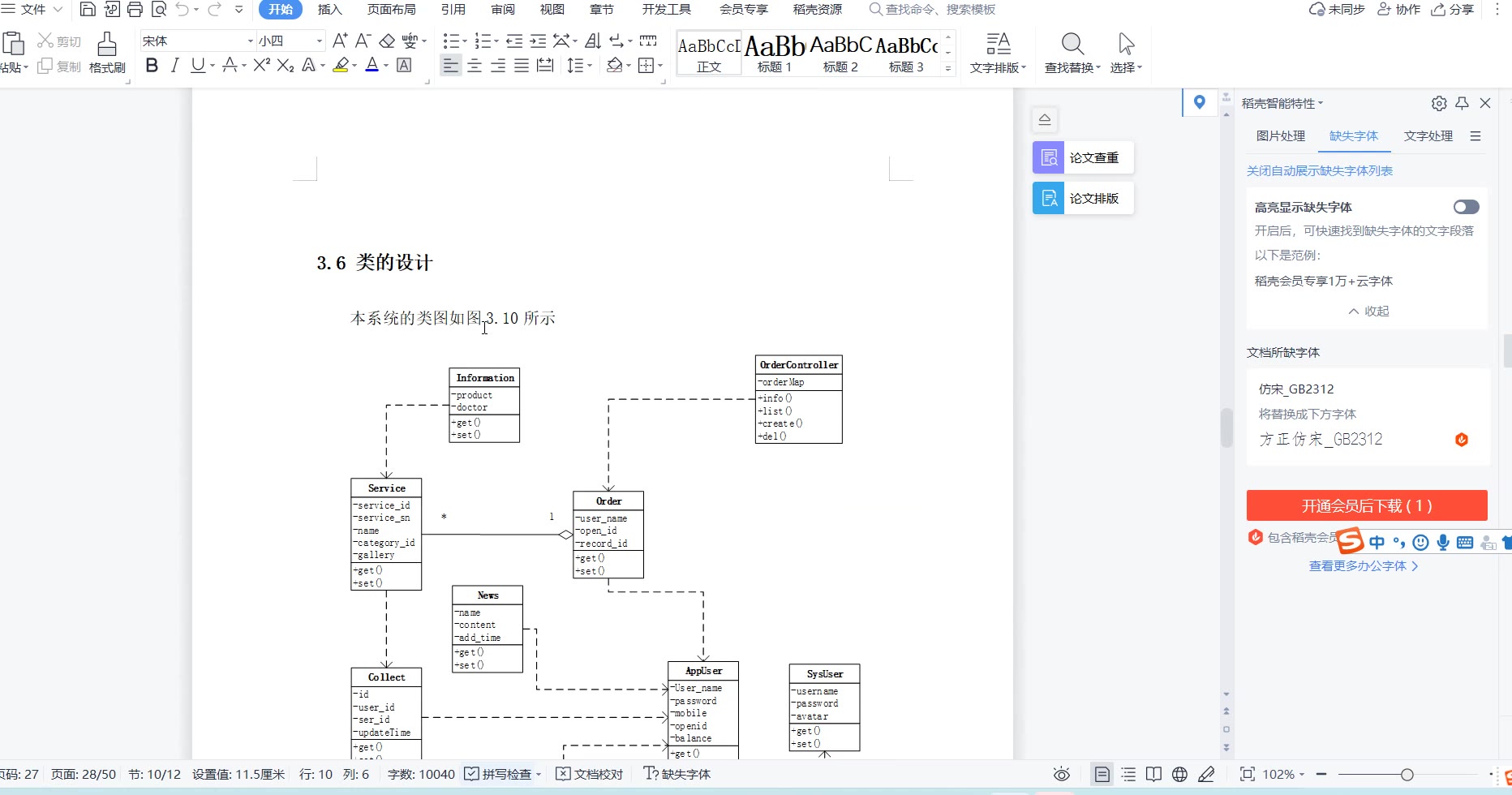Click the Print icon in quick access bar
Viewport: 1512px width, 795px height.
click(x=135, y=10)
